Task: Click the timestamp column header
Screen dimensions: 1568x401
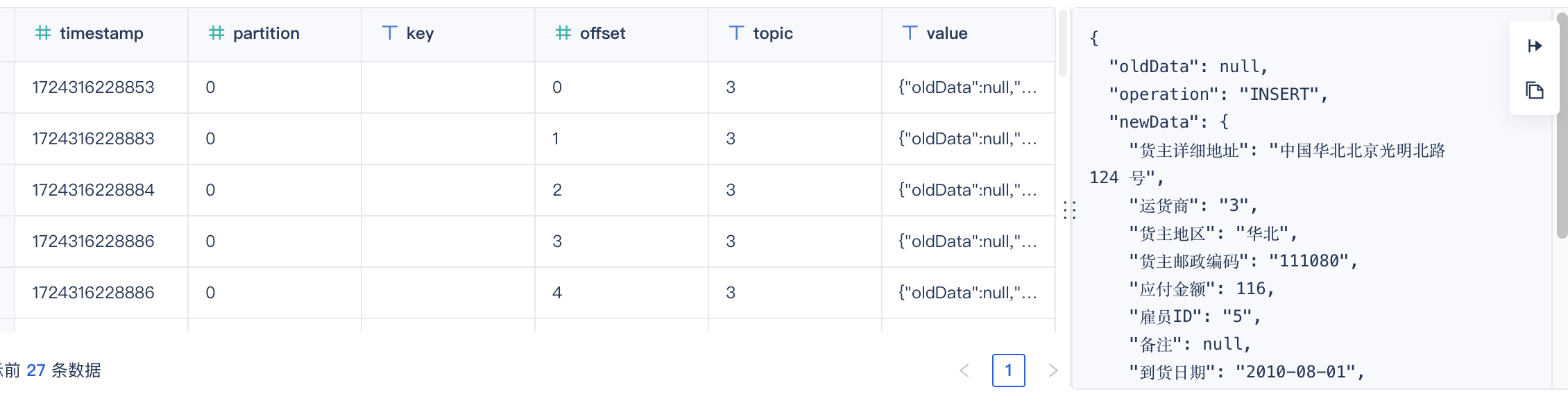Action: [x=101, y=35]
